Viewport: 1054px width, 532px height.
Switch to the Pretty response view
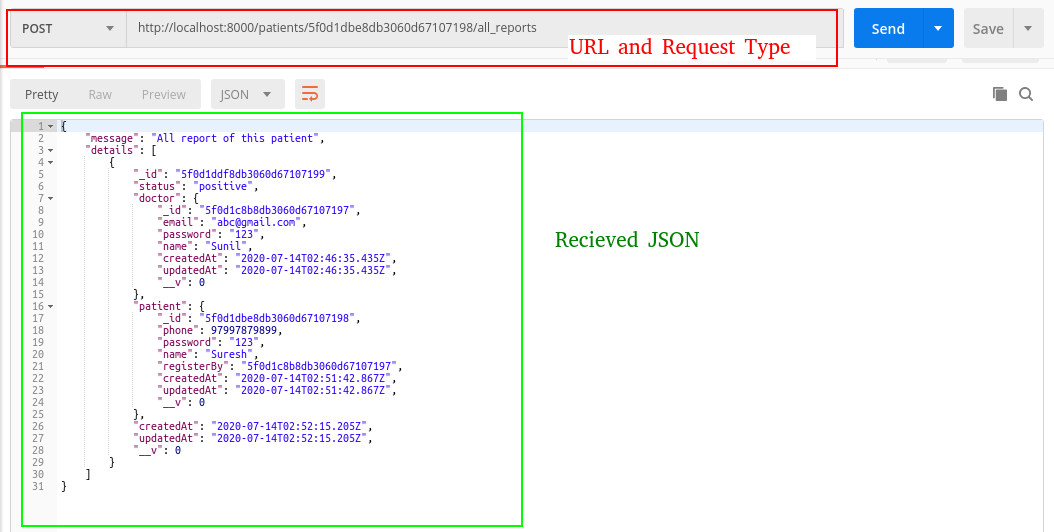[x=42, y=94]
